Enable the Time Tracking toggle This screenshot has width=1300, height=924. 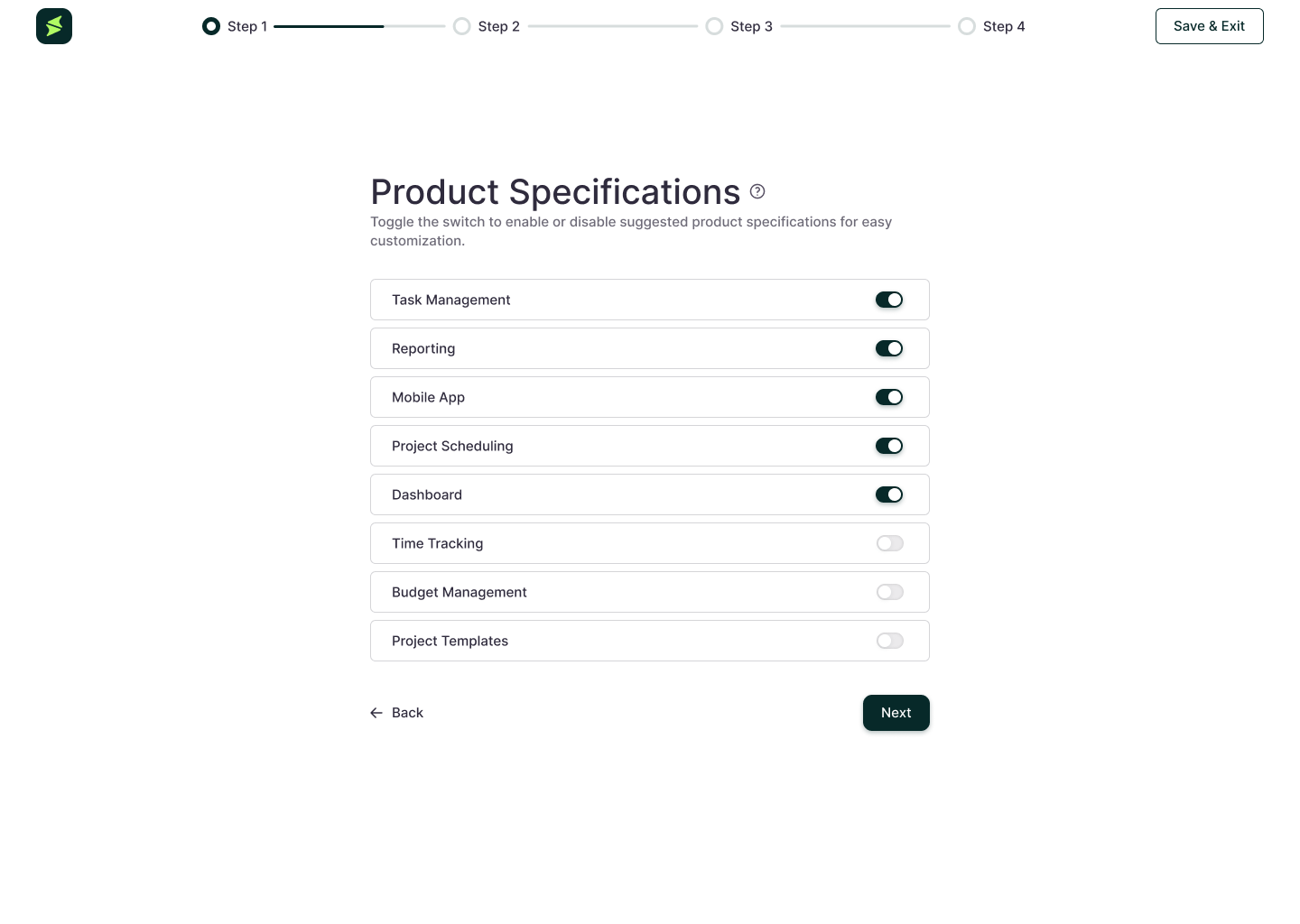[889, 543]
